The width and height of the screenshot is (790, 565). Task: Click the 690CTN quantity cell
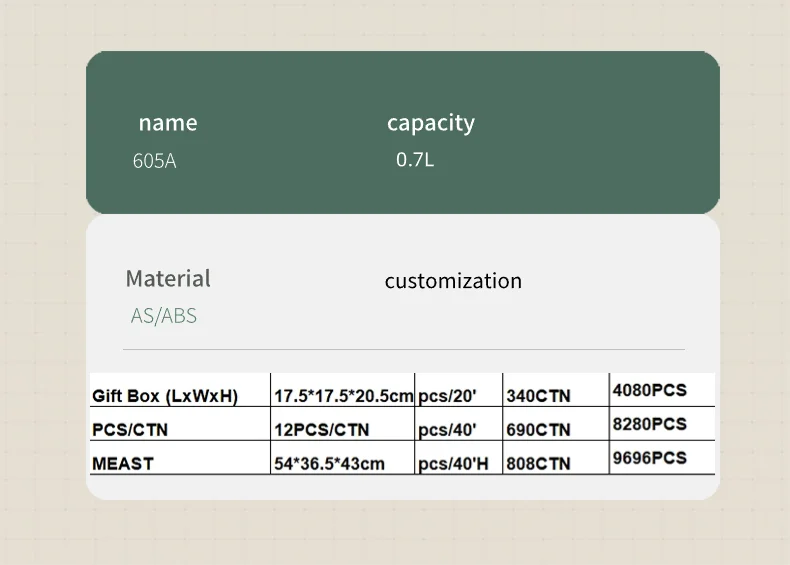coord(539,430)
